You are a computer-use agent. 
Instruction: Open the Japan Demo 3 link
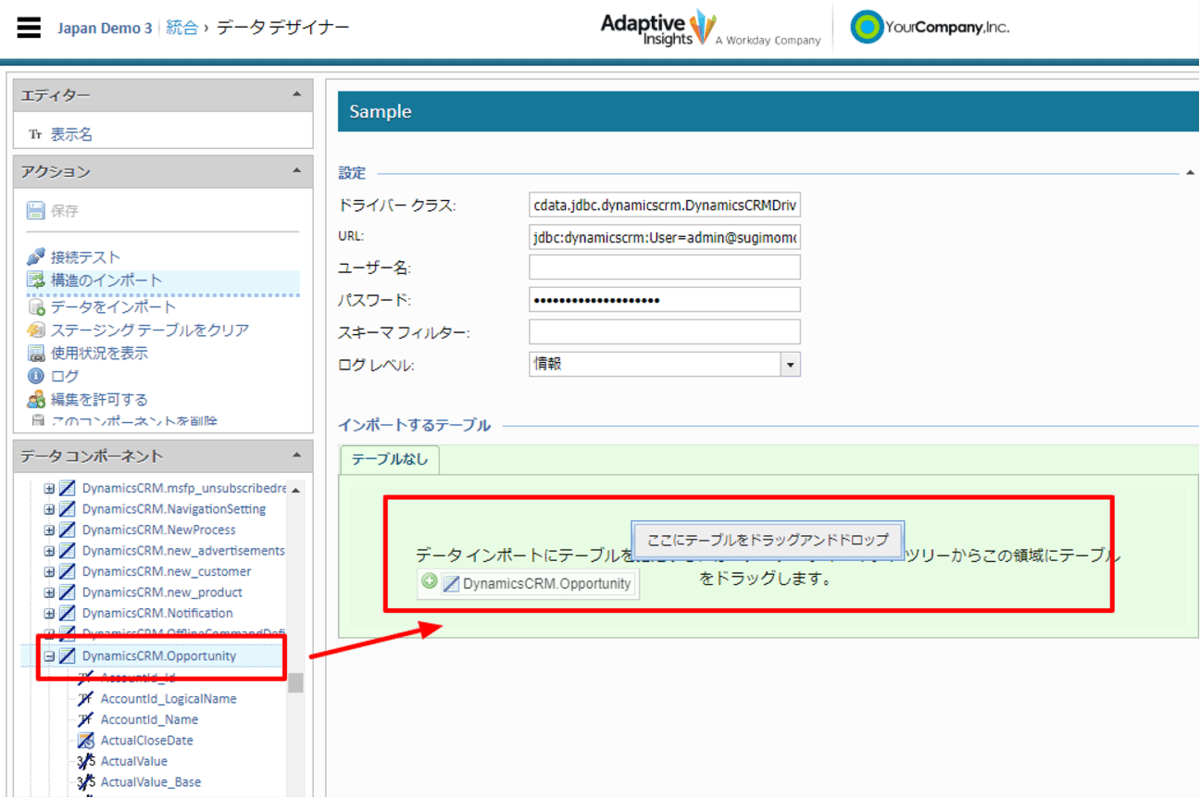[105, 28]
